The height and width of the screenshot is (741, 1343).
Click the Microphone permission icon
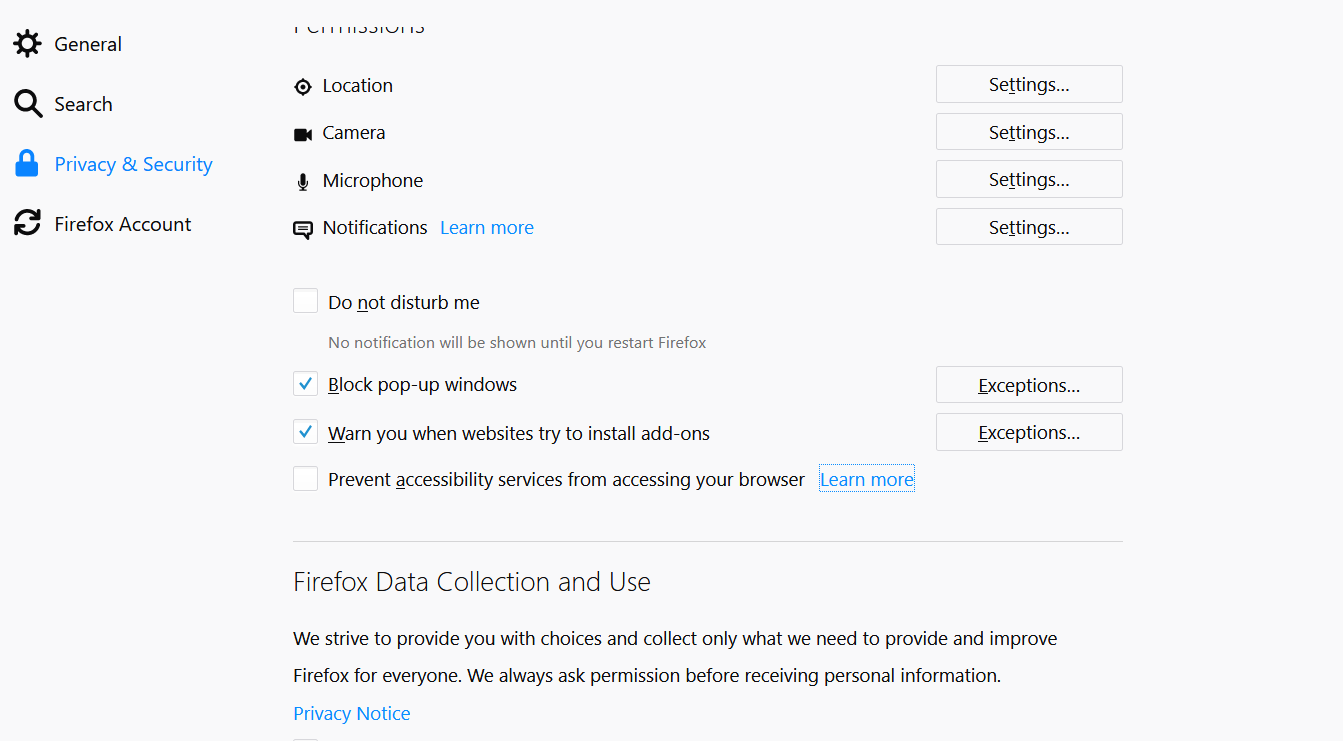coord(303,182)
